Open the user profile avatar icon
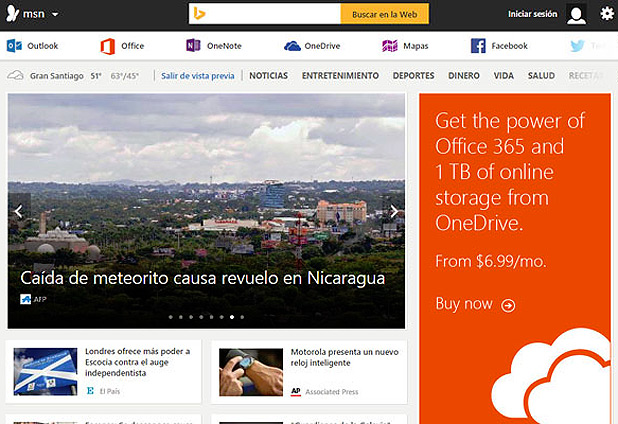The height and width of the screenshot is (424, 618). point(576,15)
